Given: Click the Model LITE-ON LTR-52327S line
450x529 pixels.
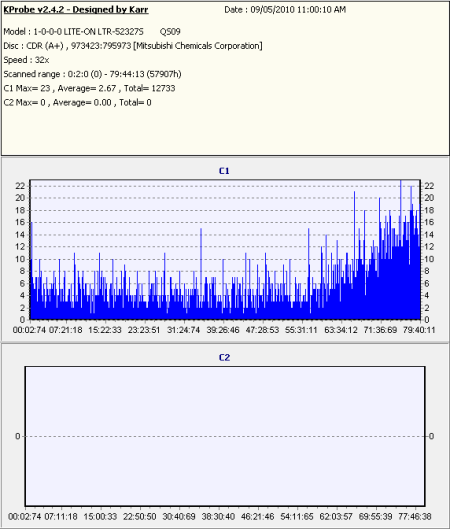Looking at the screenshot, I should pyautogui.click(x=92, y=32).
